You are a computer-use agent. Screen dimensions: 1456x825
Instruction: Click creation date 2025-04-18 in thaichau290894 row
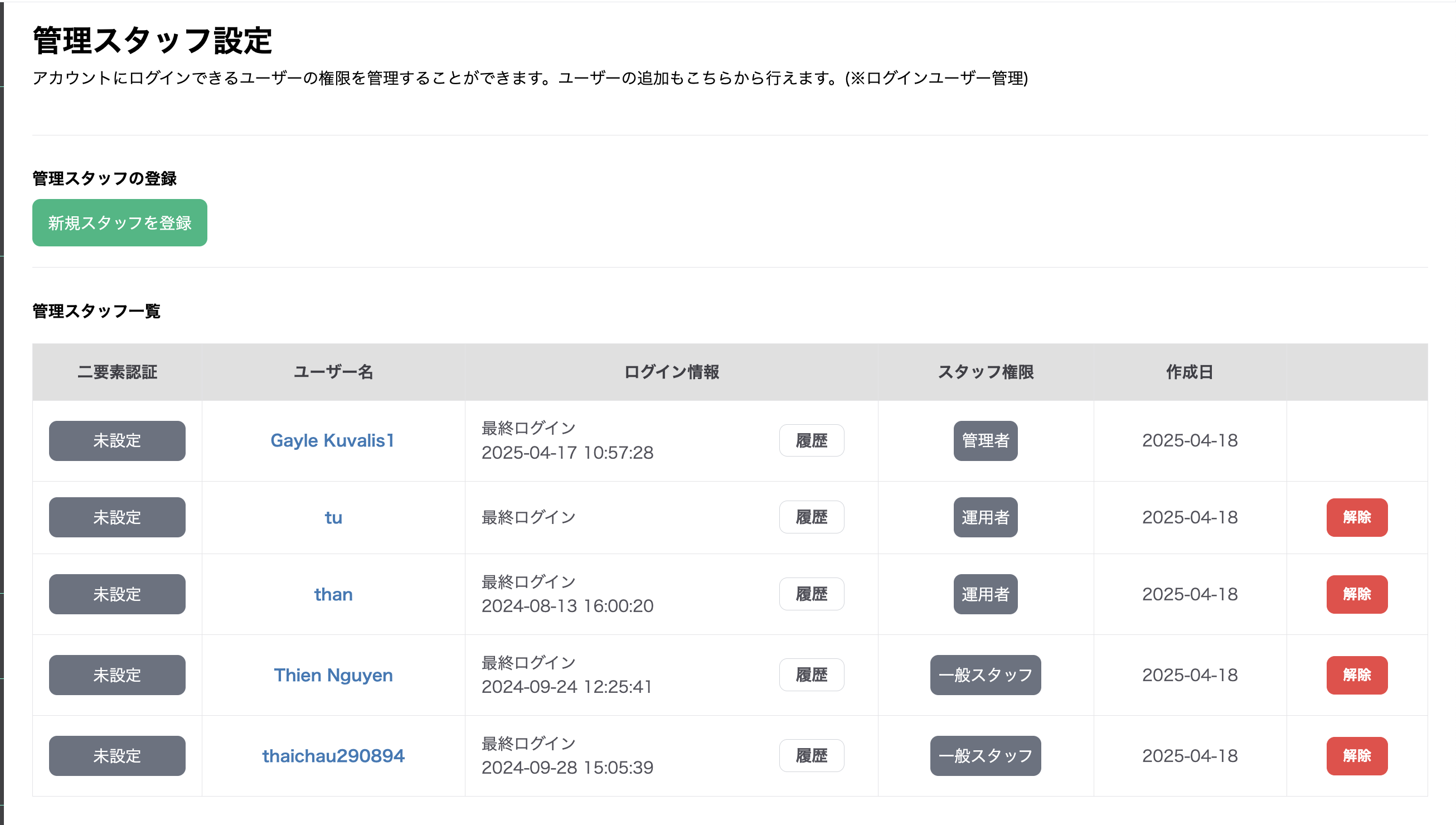(1190, 756)
